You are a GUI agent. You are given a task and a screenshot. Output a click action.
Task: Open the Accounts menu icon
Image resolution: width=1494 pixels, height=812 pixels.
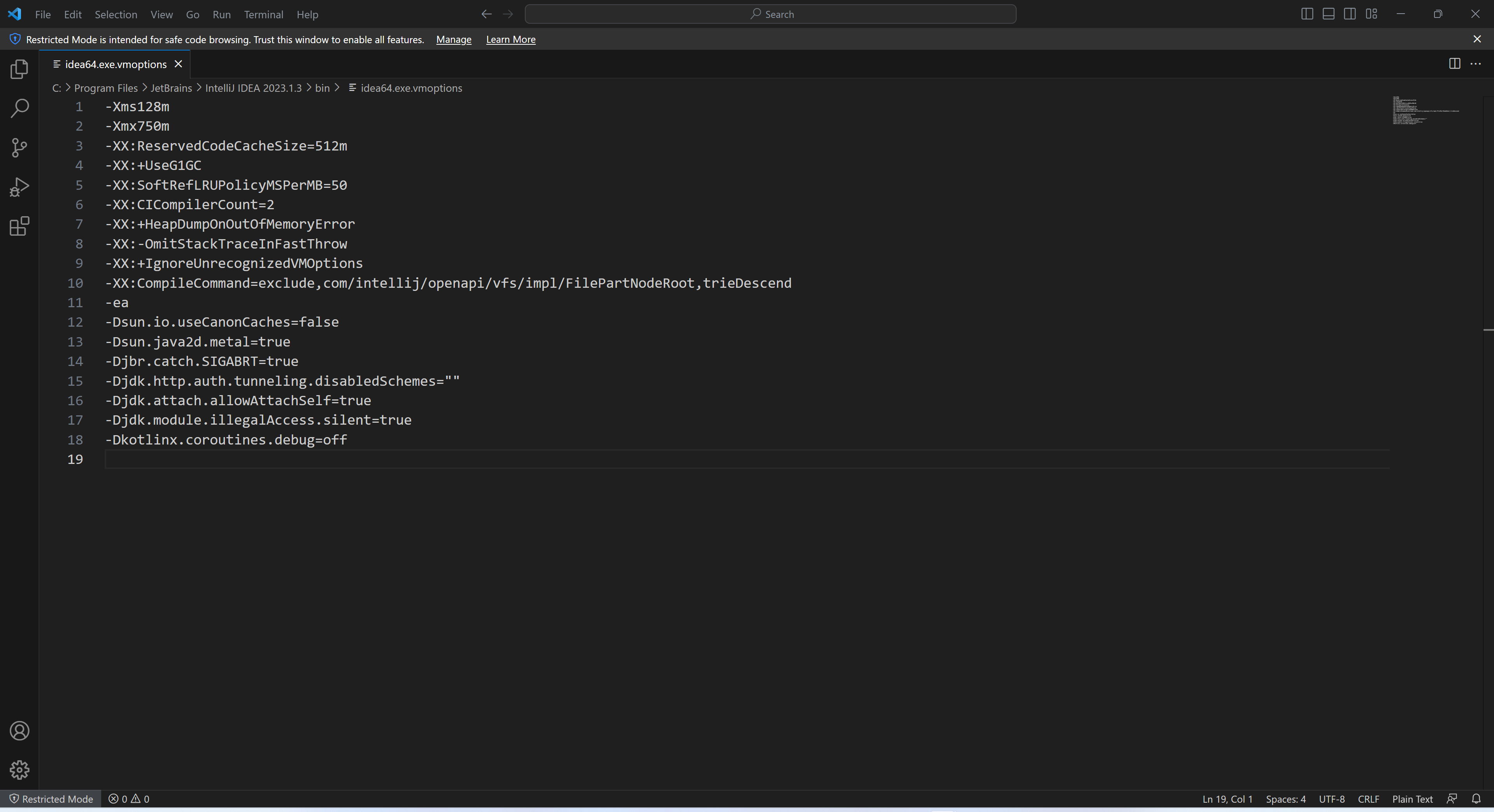(19, 731)
